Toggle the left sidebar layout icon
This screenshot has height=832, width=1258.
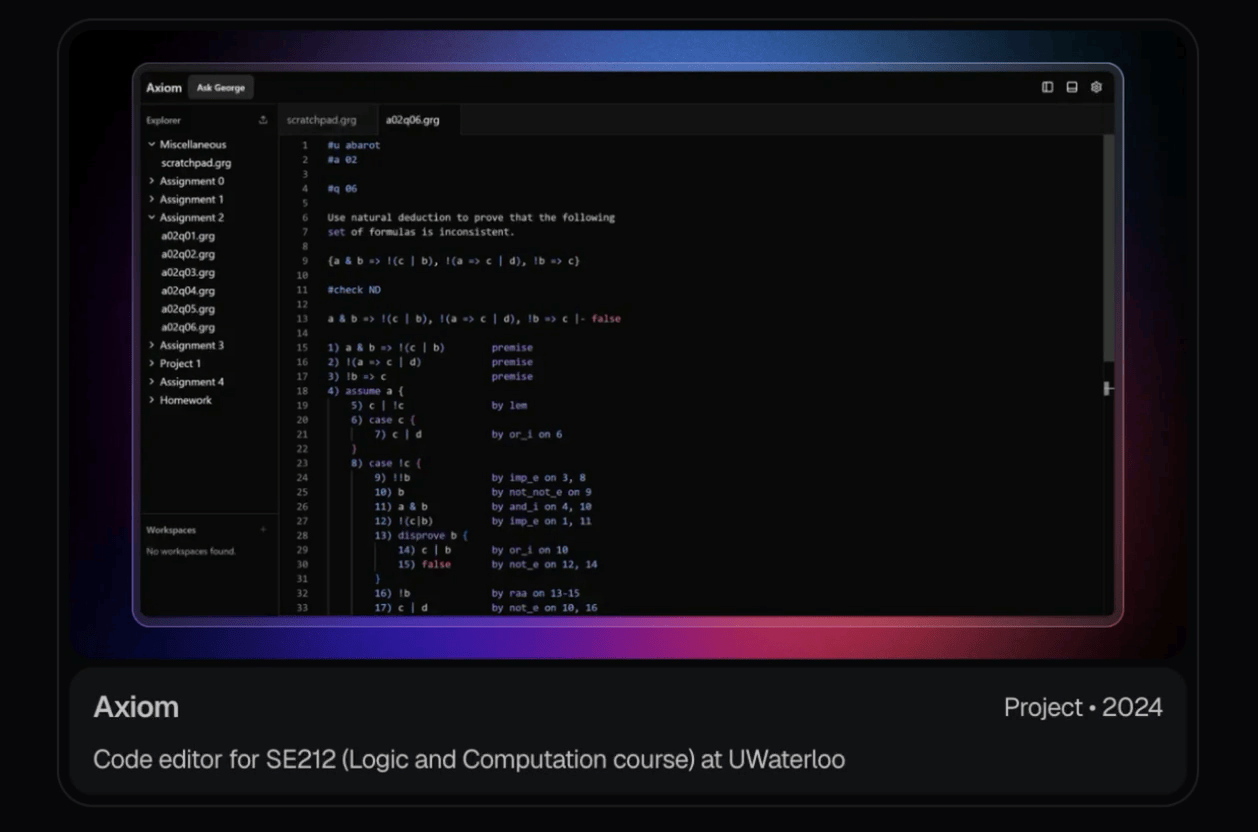click(x=1048, y=87)
